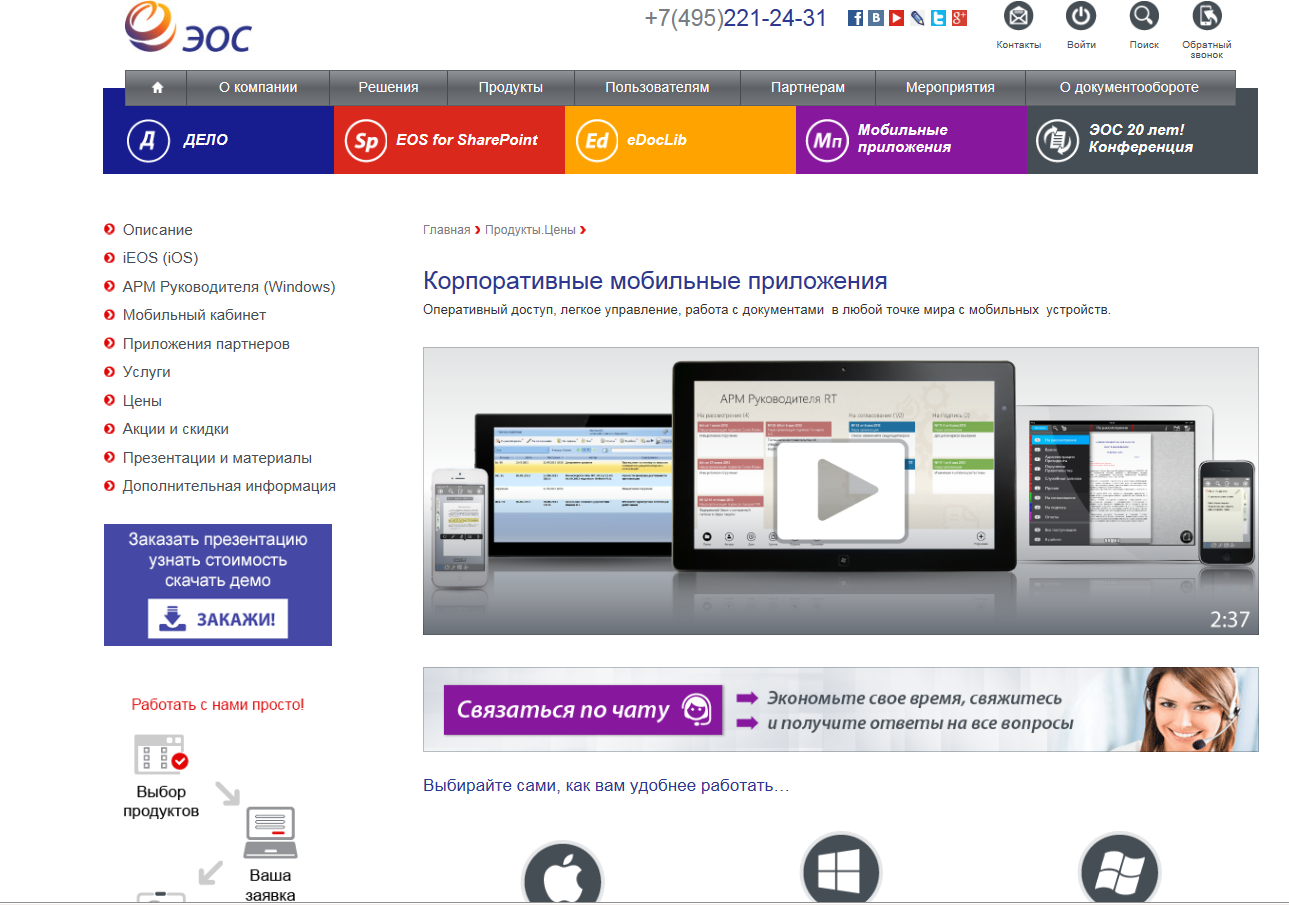Open the Google Plus social icon
The height and width of the screenshot is (905, 1289).
(959, 17)
